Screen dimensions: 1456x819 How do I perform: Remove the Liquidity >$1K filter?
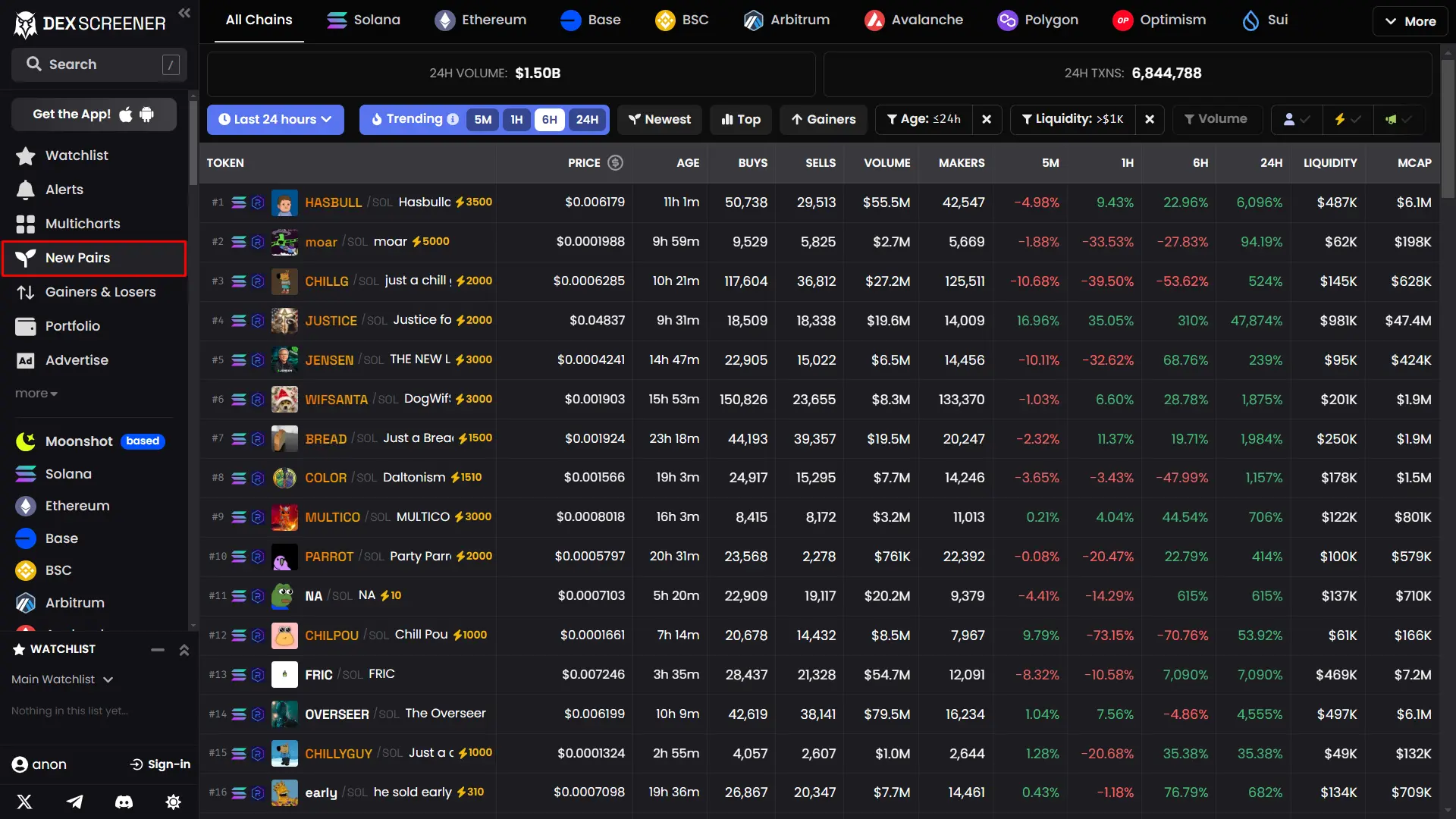1150,120
